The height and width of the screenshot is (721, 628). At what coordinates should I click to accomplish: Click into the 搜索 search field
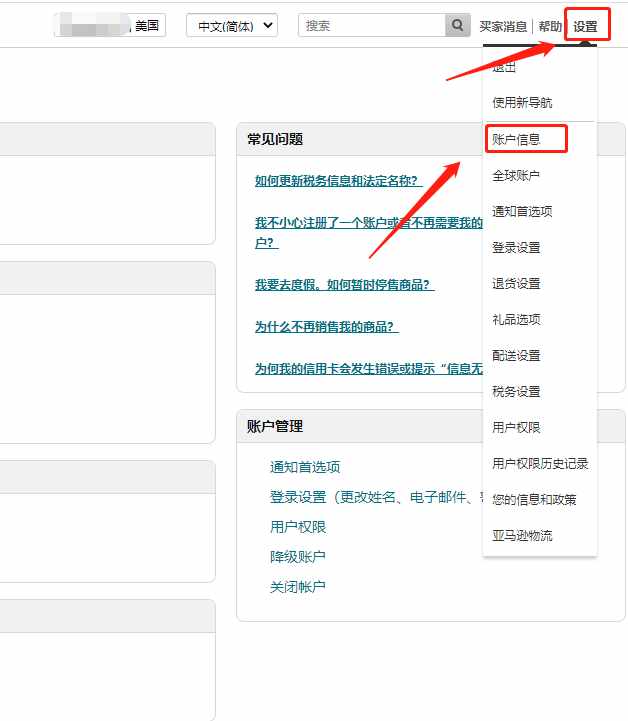pyautogui.click(x=372, y=25)
